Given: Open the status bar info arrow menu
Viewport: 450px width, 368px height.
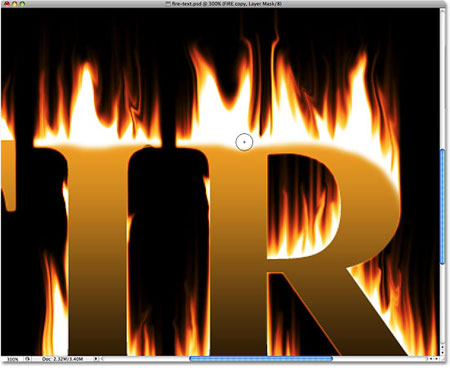Looking at the screenshot, I should tap(96, 359).
